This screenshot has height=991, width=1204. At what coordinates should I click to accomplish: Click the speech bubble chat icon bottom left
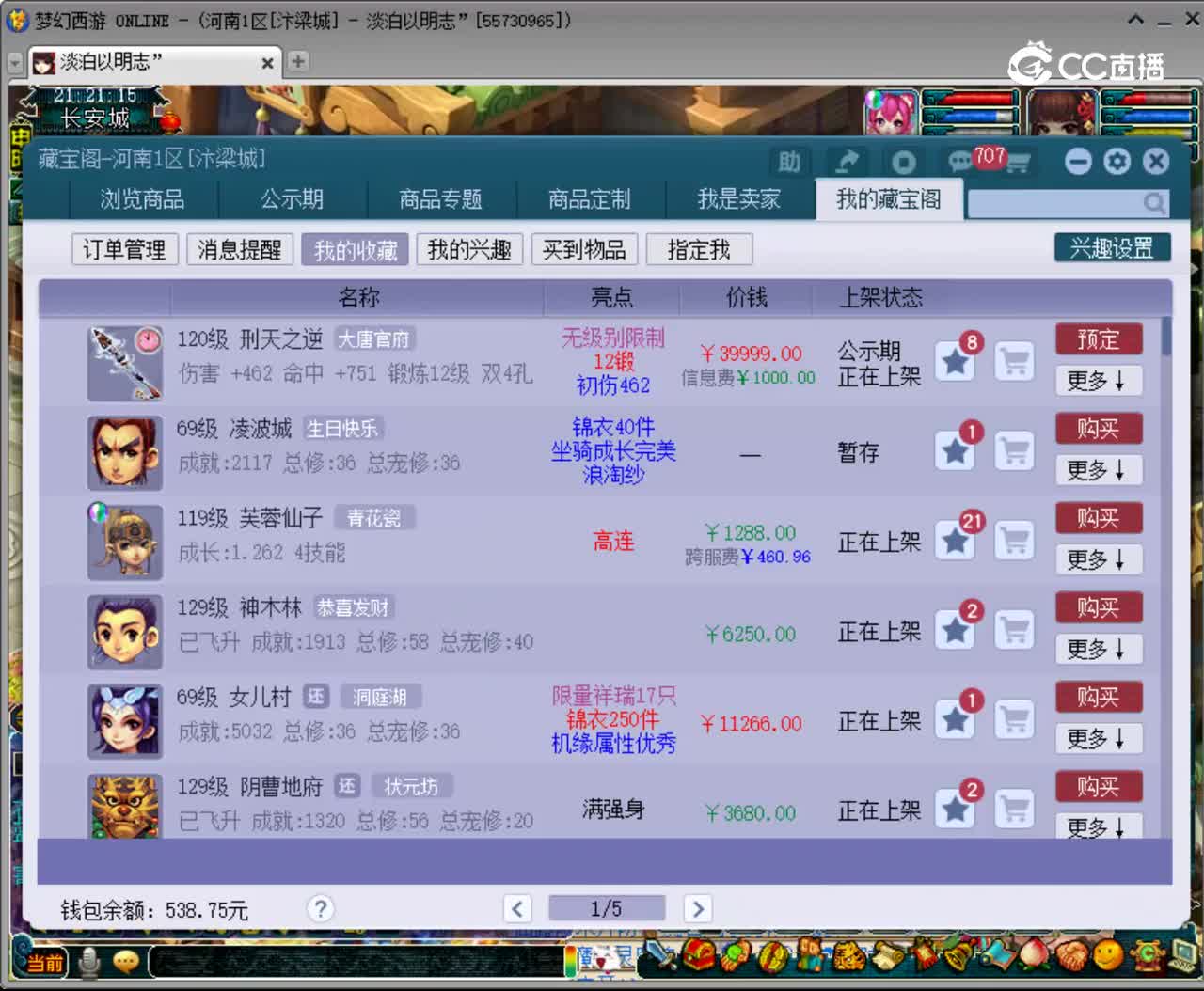(x=125, y=961)
